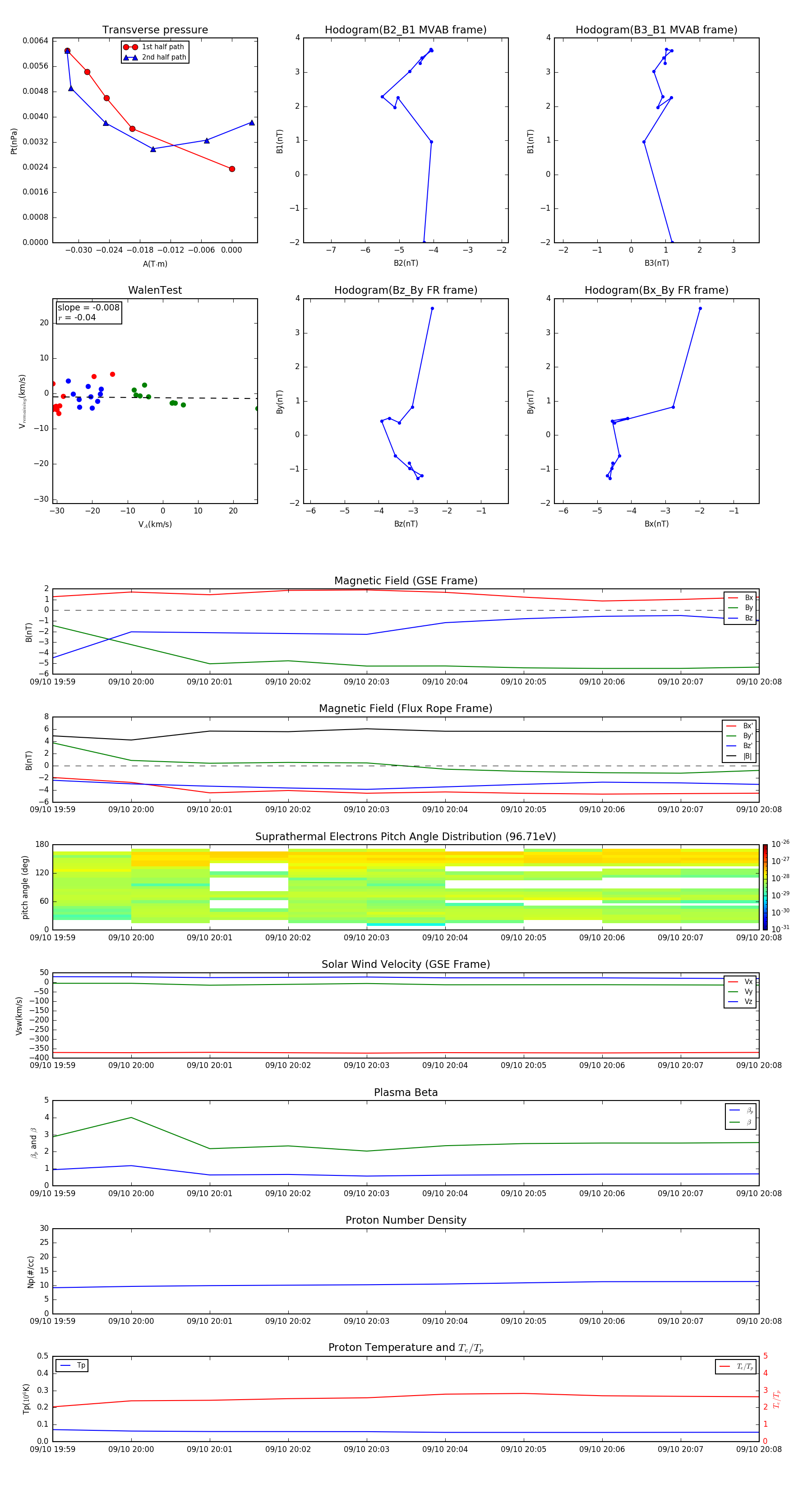Click the '|B|' flux rope legend entry
The width and height of the screenshot is (812, 1489).
tap(739, 756)
